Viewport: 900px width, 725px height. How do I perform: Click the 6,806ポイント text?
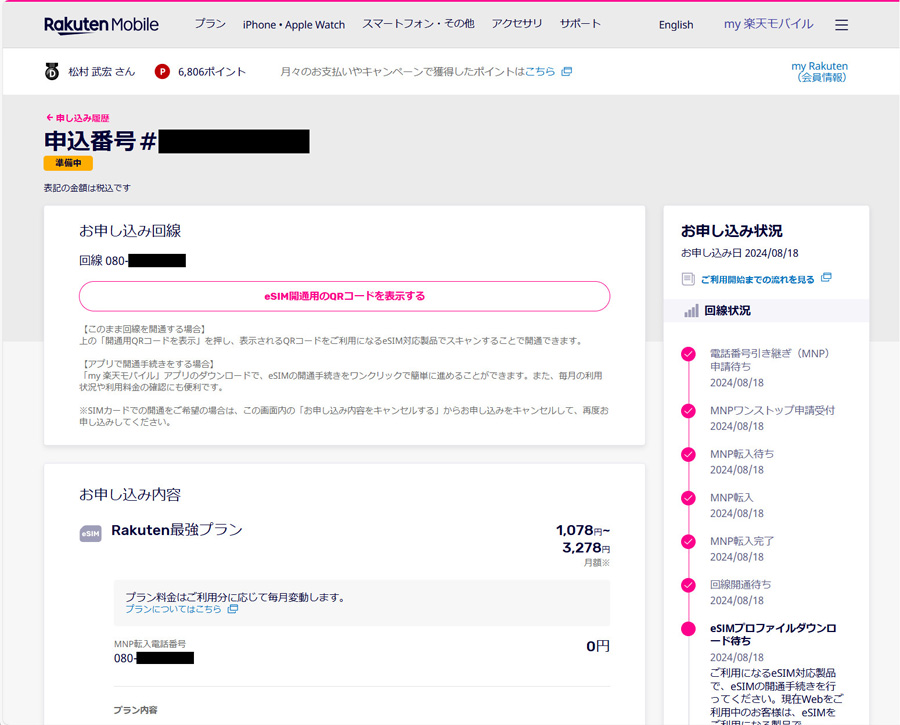(x=212, y=72)
